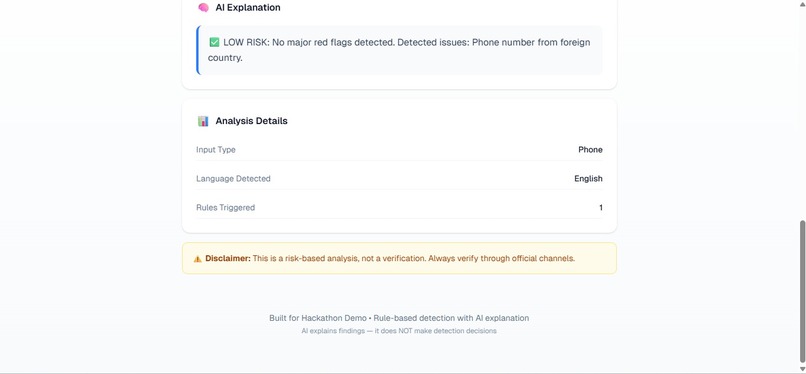Click the green checkmark LOW RISK icon
The height and width of the screenshot is (374, 806).
[214, 42]
